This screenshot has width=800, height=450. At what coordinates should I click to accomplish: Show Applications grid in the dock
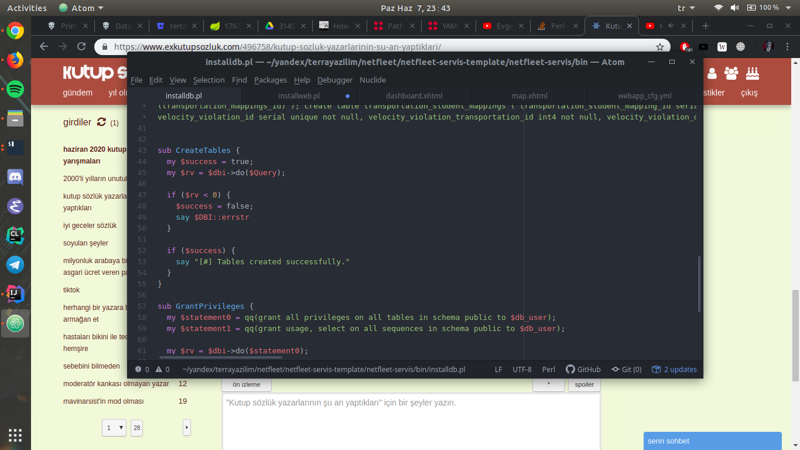pos(15,435)
